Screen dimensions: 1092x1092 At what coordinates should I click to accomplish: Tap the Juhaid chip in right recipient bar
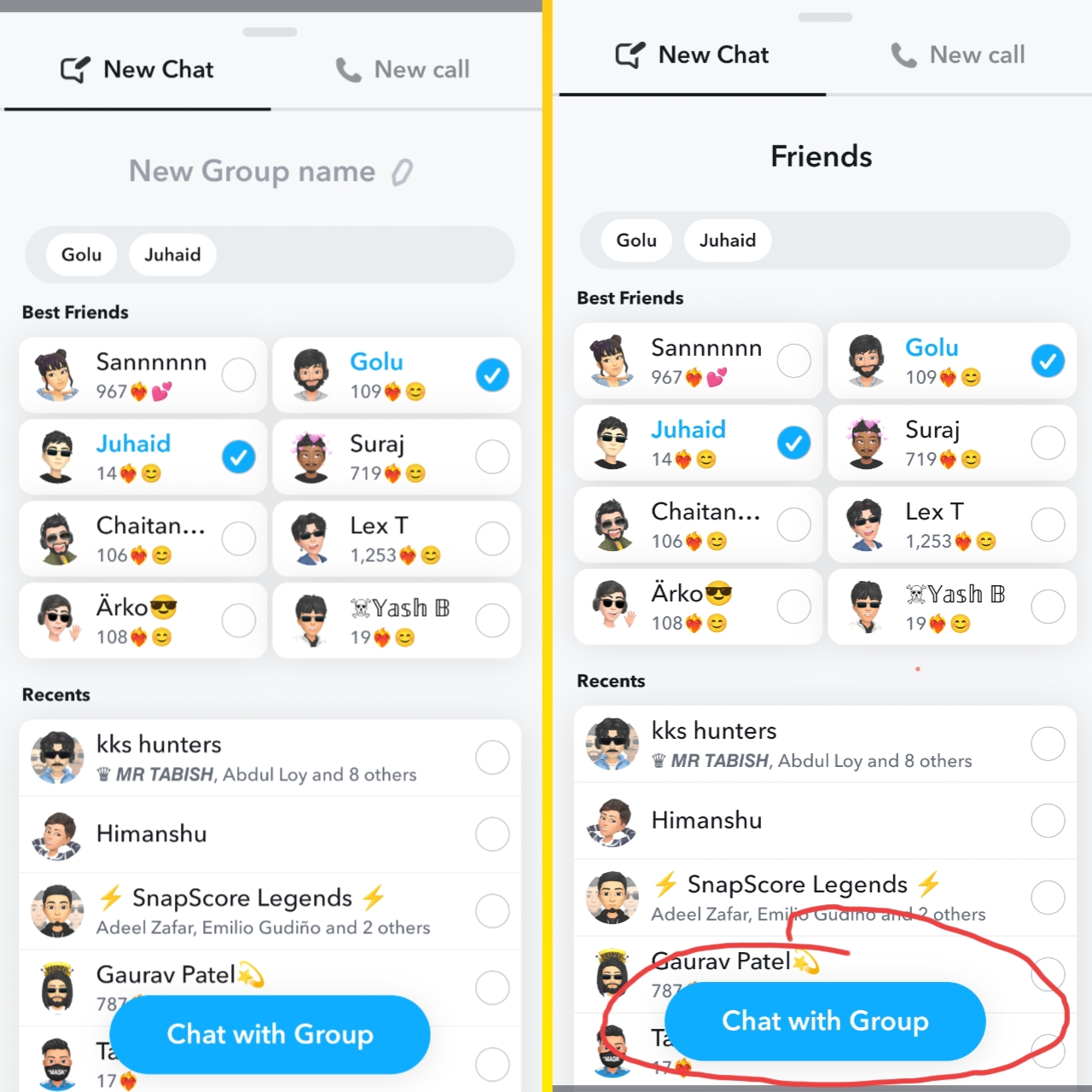point(727,241)
